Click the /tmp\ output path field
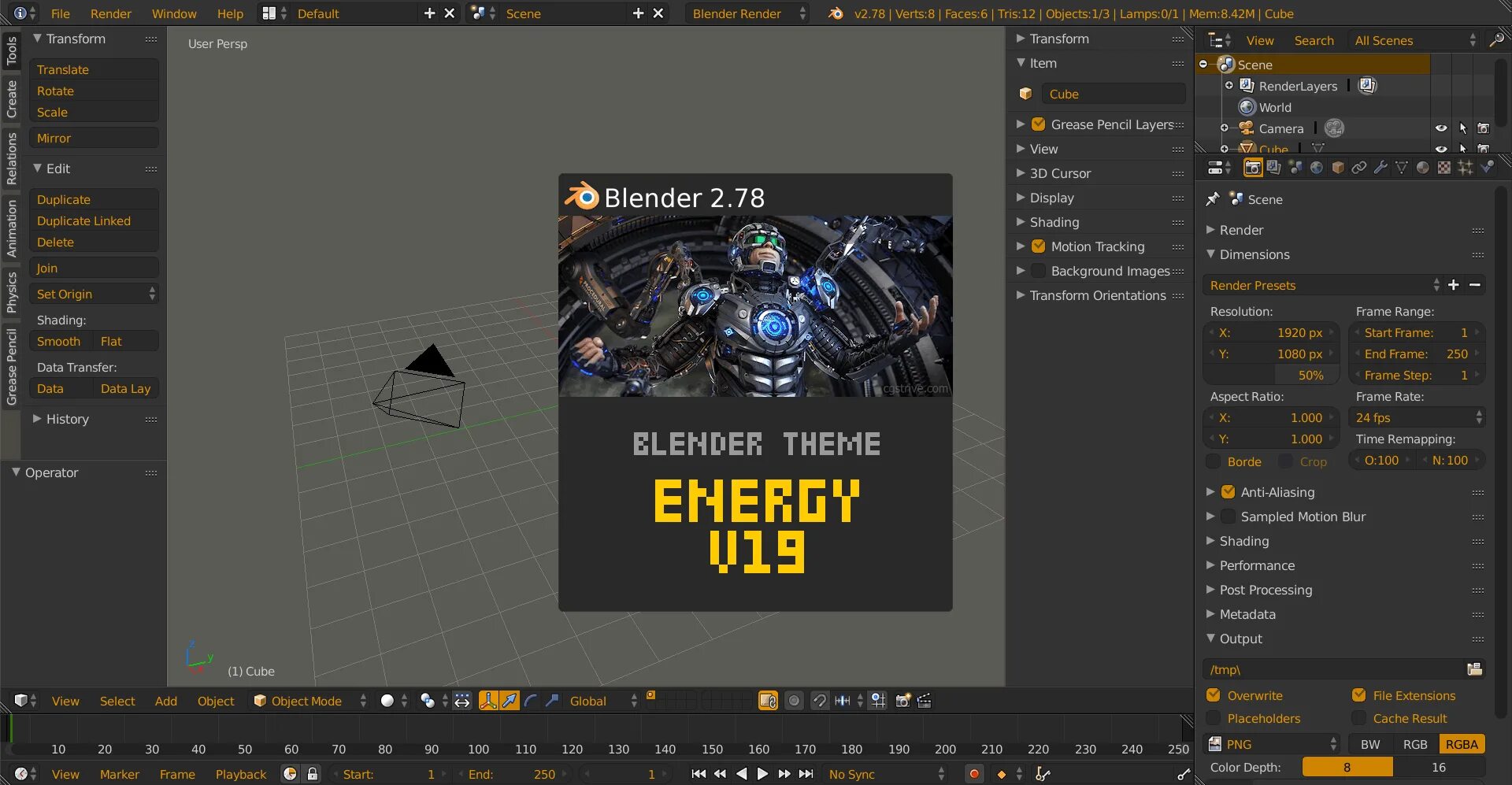Image resolution: width=1512 pixels, height=785 pixels. [1333, 669]
